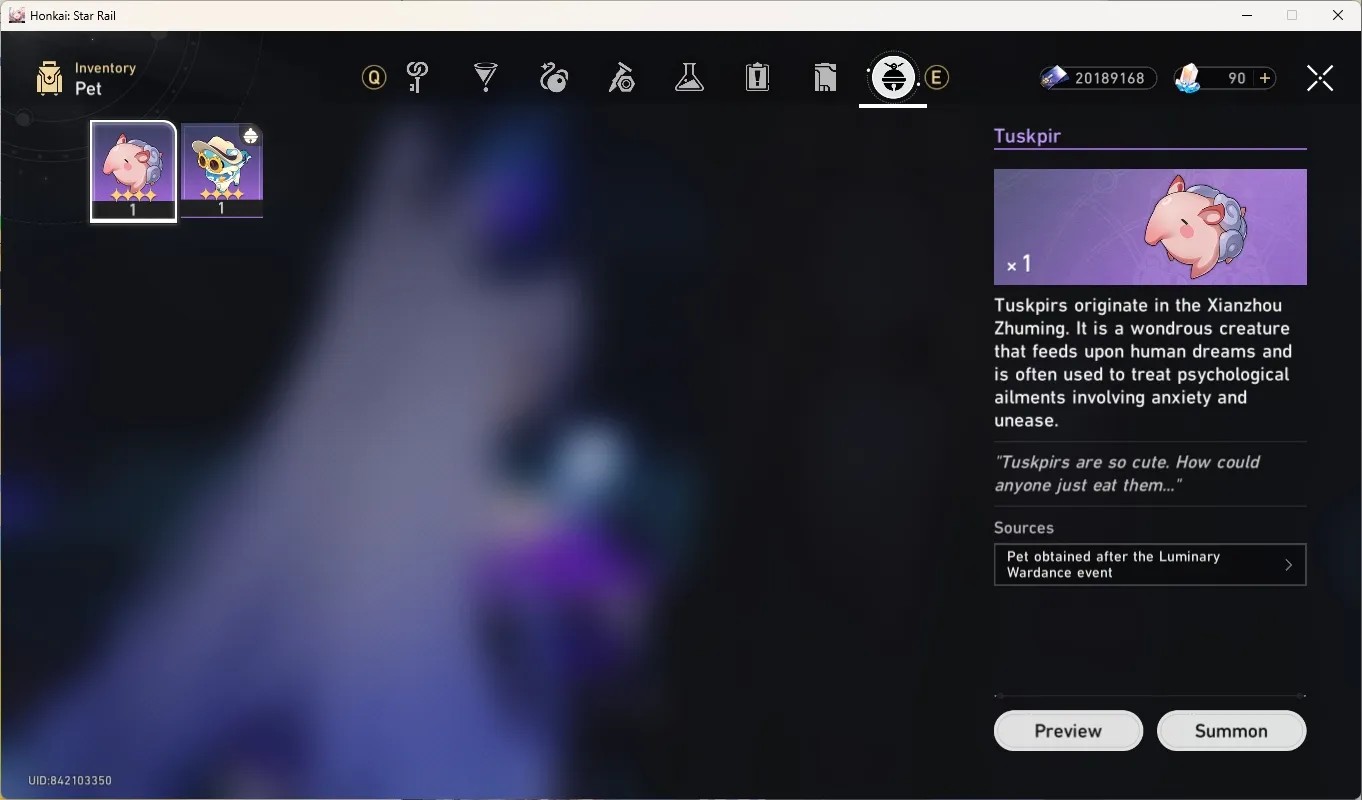
Task: Select the Tuskpir pet thumbnail
Action: 133,171
